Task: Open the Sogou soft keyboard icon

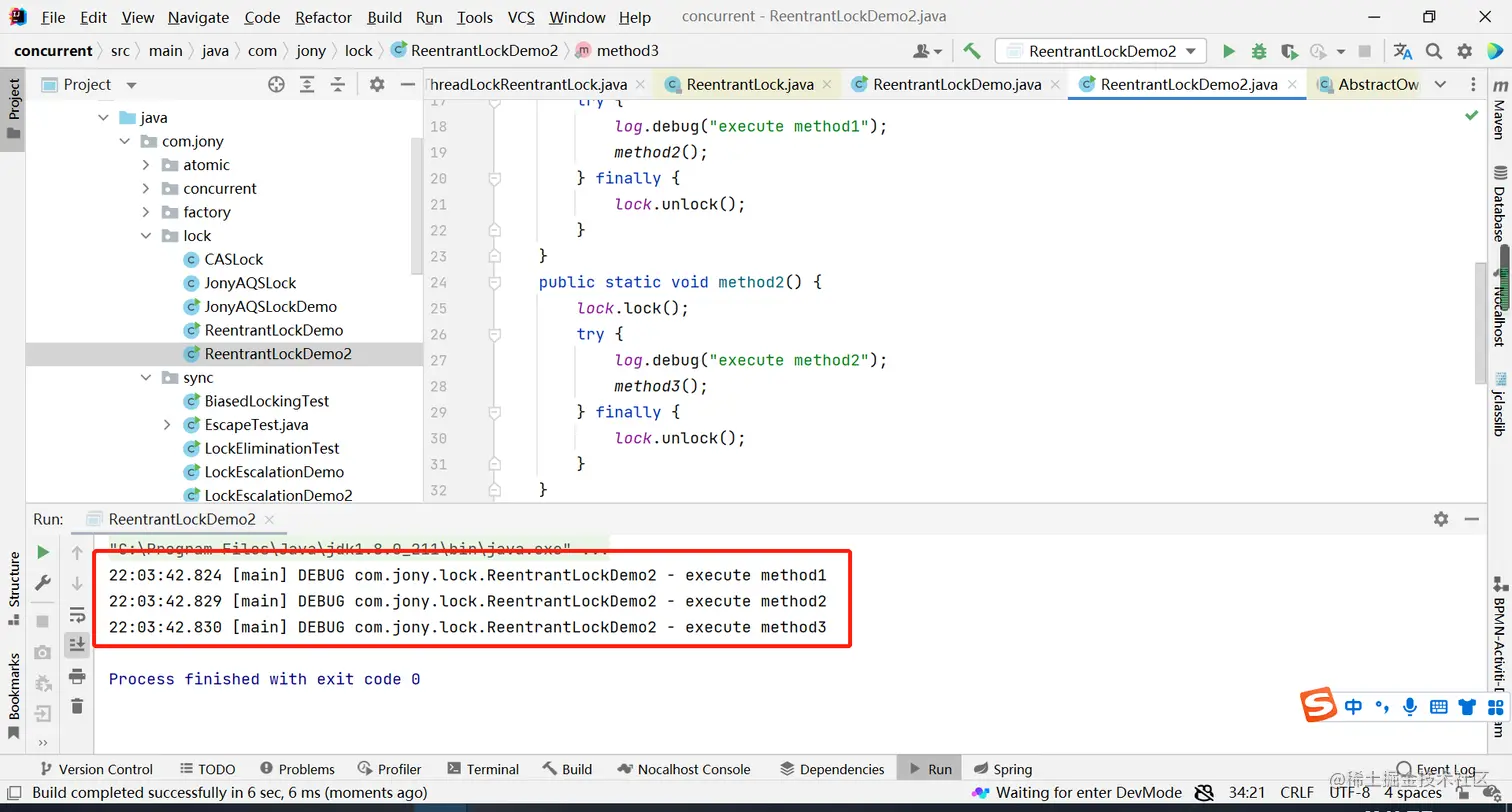Action: pos(1439,706)
